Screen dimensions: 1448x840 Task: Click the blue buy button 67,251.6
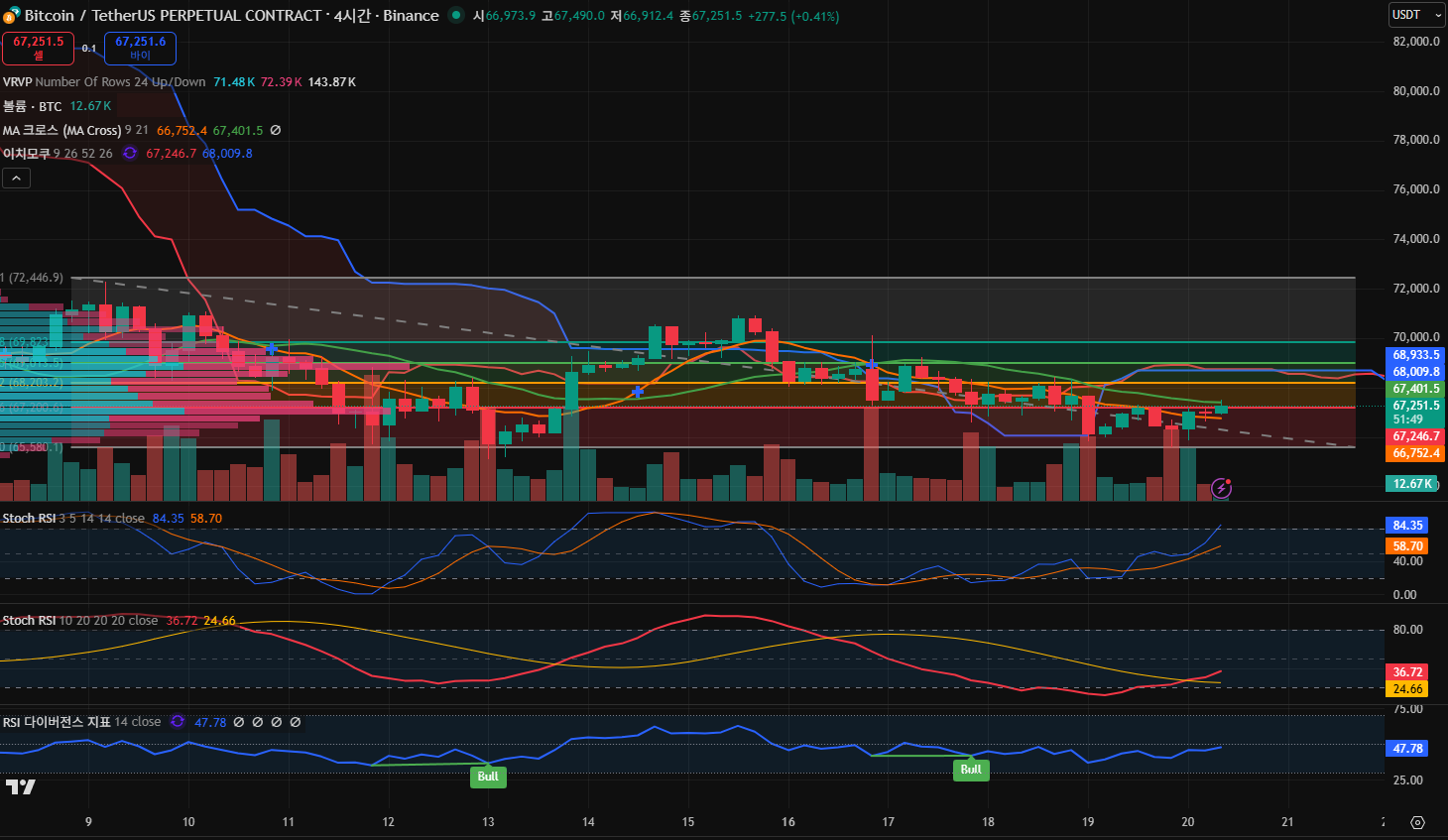pyautogui.click(x=140, y=48)
